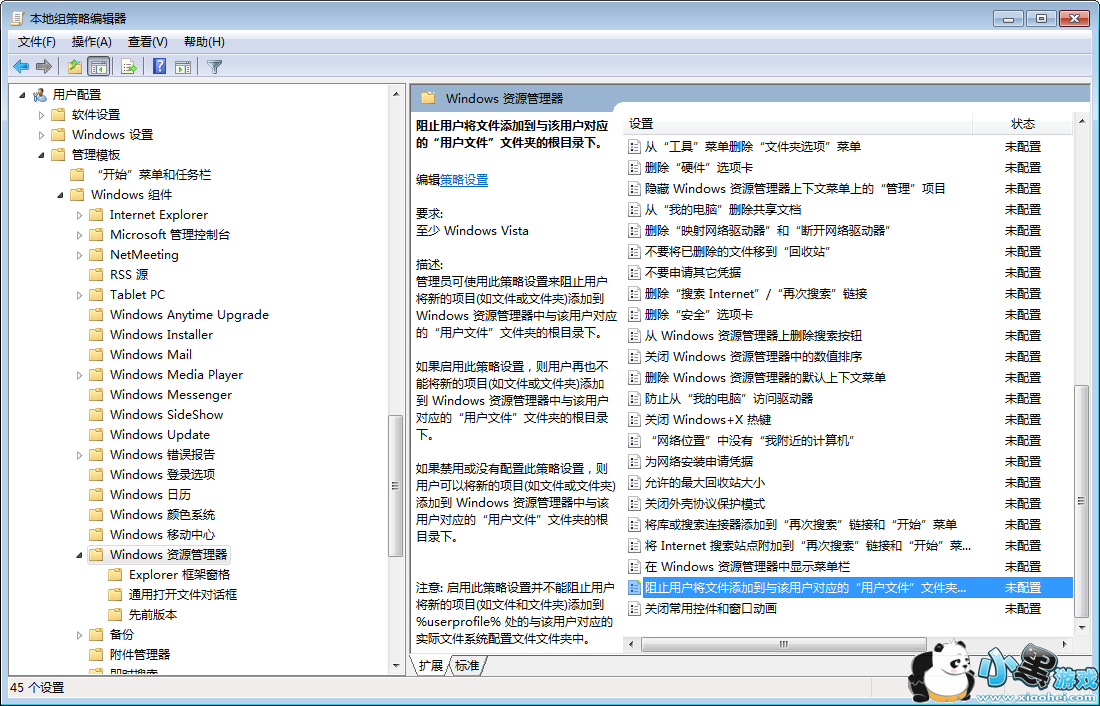
Task: Open the 查看(V) menu
Action: point(147,41)
